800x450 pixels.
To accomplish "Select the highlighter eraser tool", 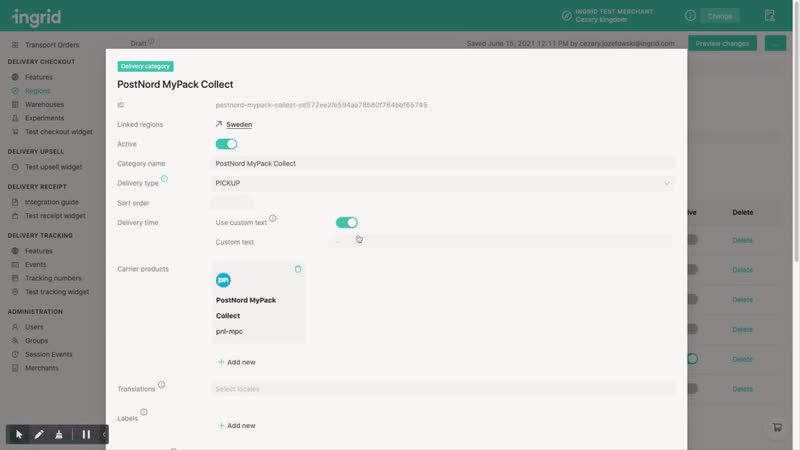I will coord(59,434).
